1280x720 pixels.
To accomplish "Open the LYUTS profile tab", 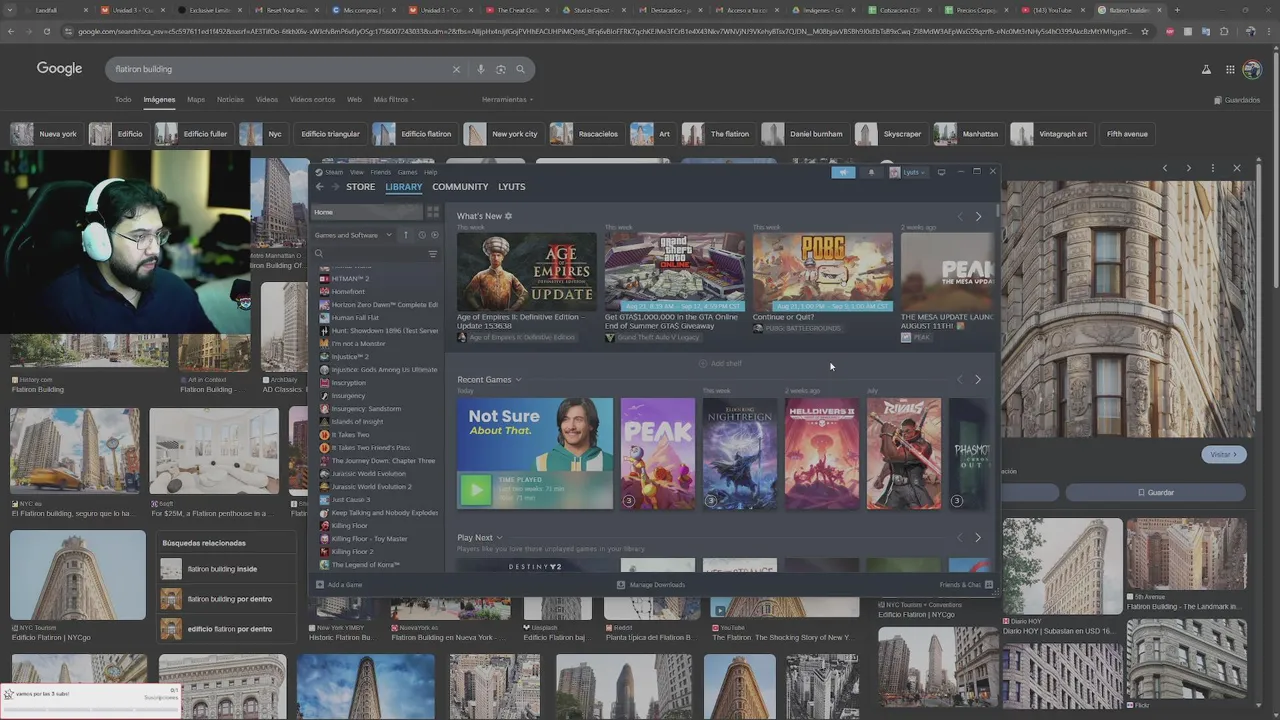I will (x=511, y=187).
